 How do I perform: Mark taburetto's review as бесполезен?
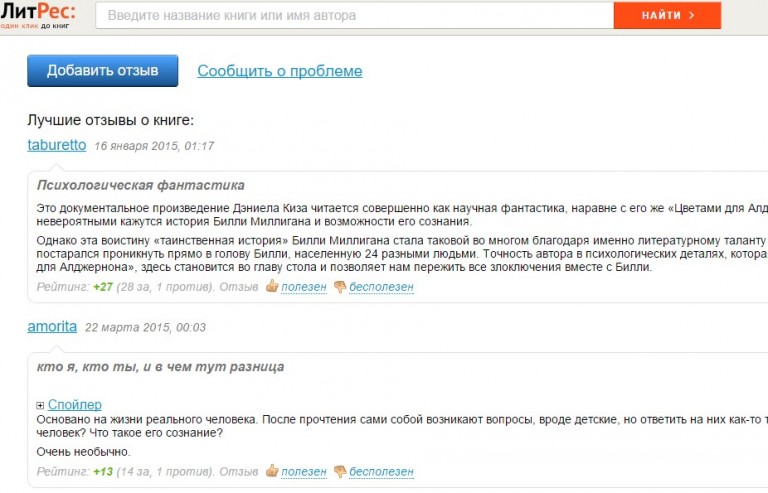tap(381, 287)
